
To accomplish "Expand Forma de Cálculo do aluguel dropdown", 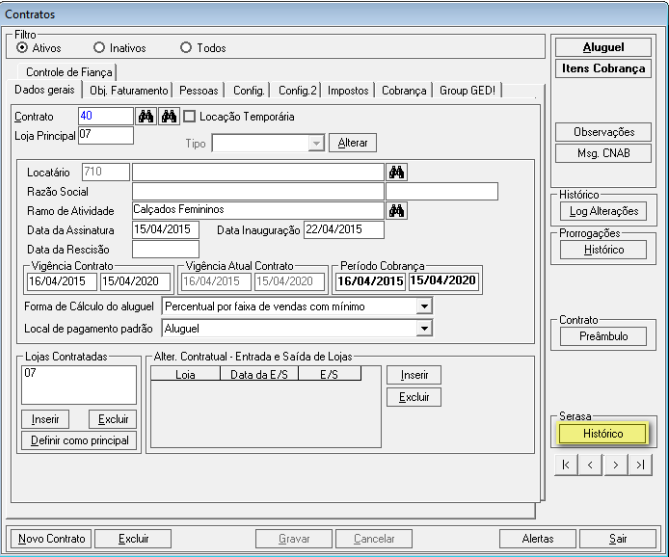I will point(425,306).
